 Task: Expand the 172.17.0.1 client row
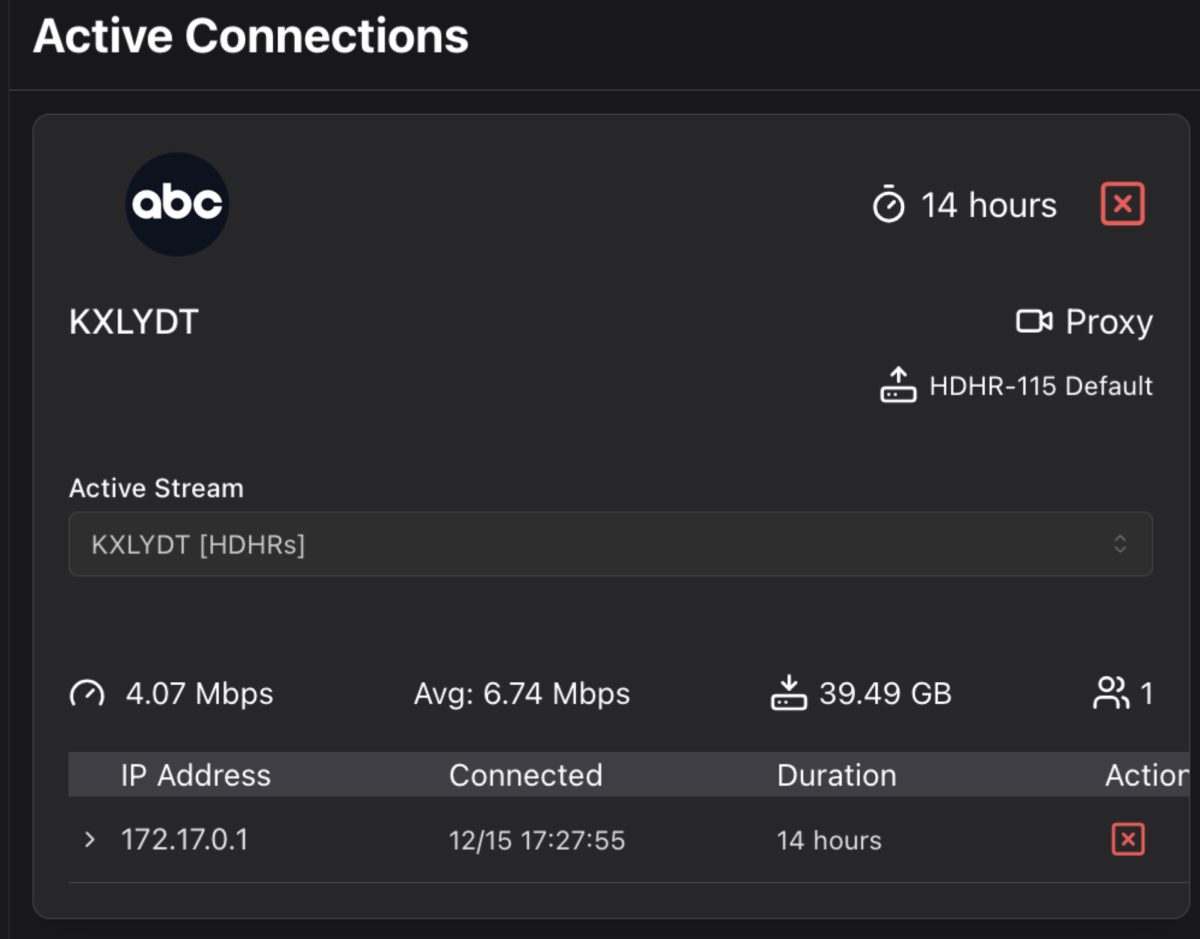tap(90, 839)
